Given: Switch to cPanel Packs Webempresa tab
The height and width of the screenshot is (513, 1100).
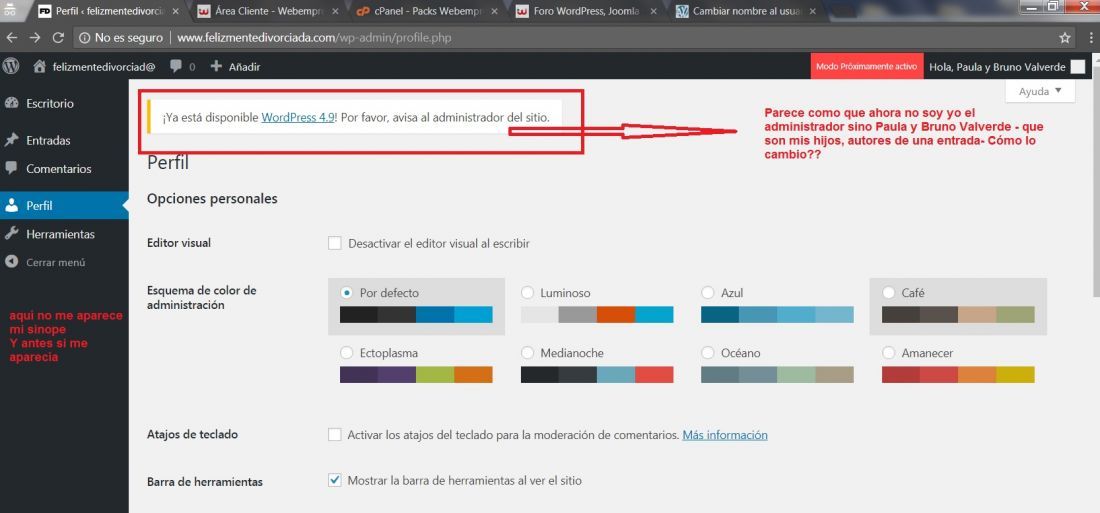Looking at the screenshot, I should click(x=426, y=12).
